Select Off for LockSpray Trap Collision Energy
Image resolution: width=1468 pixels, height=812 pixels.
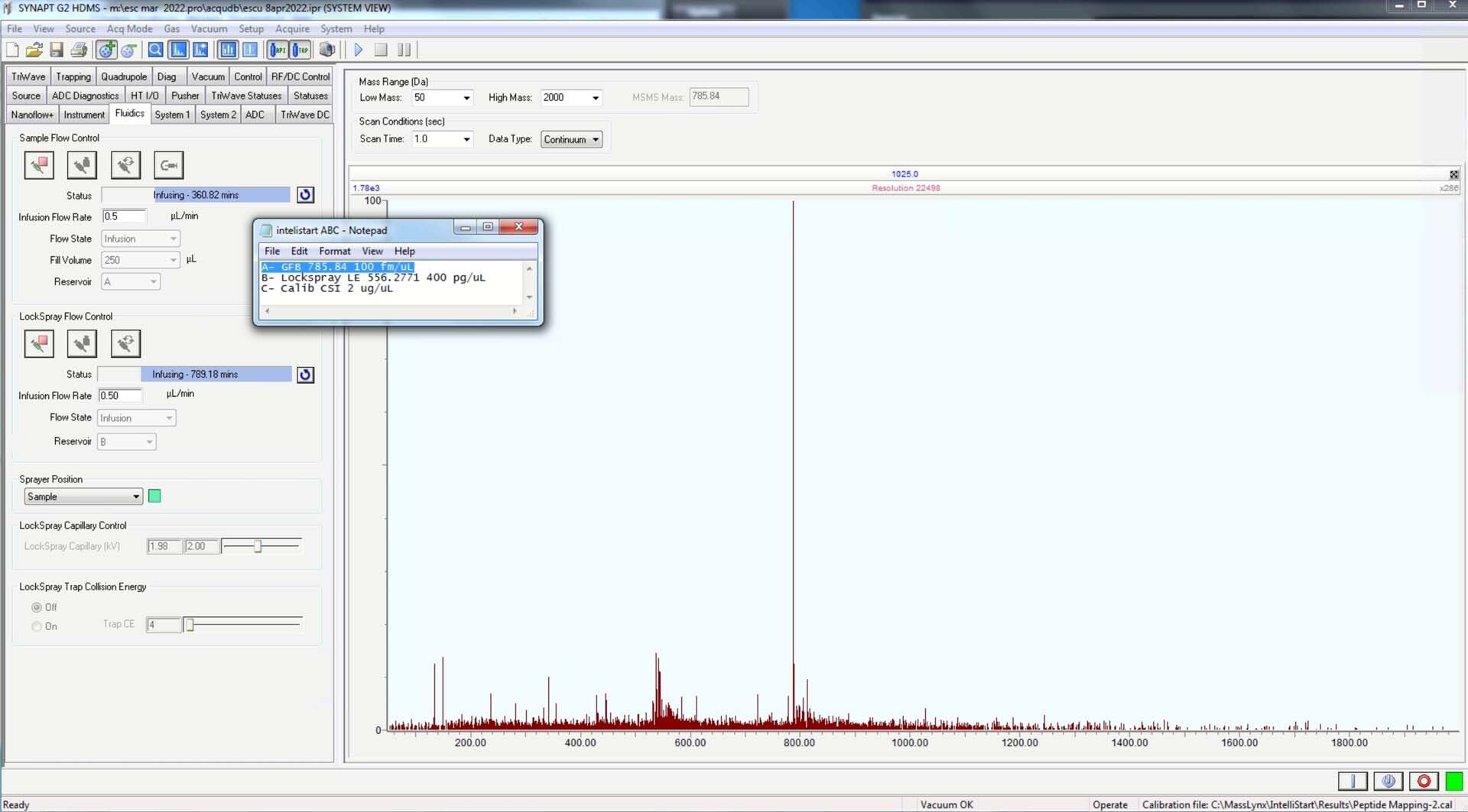click(36, 606)
